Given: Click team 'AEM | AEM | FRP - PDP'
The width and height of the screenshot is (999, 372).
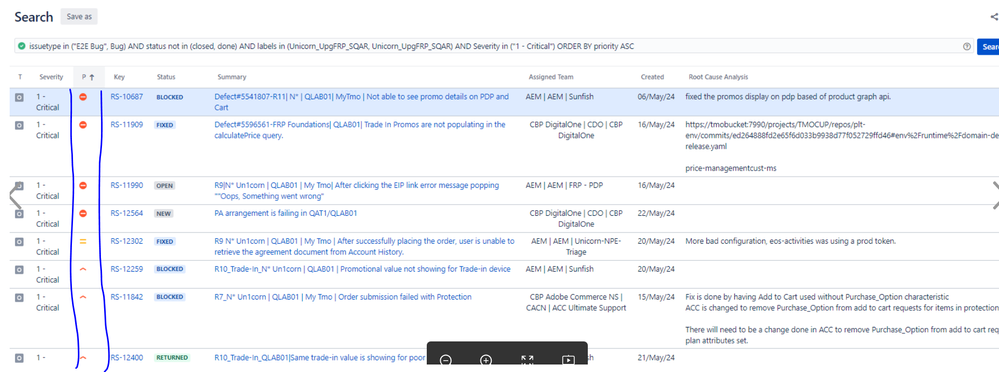Looking at the screenshot, I should pyautogui.click(x=564, y=185).
